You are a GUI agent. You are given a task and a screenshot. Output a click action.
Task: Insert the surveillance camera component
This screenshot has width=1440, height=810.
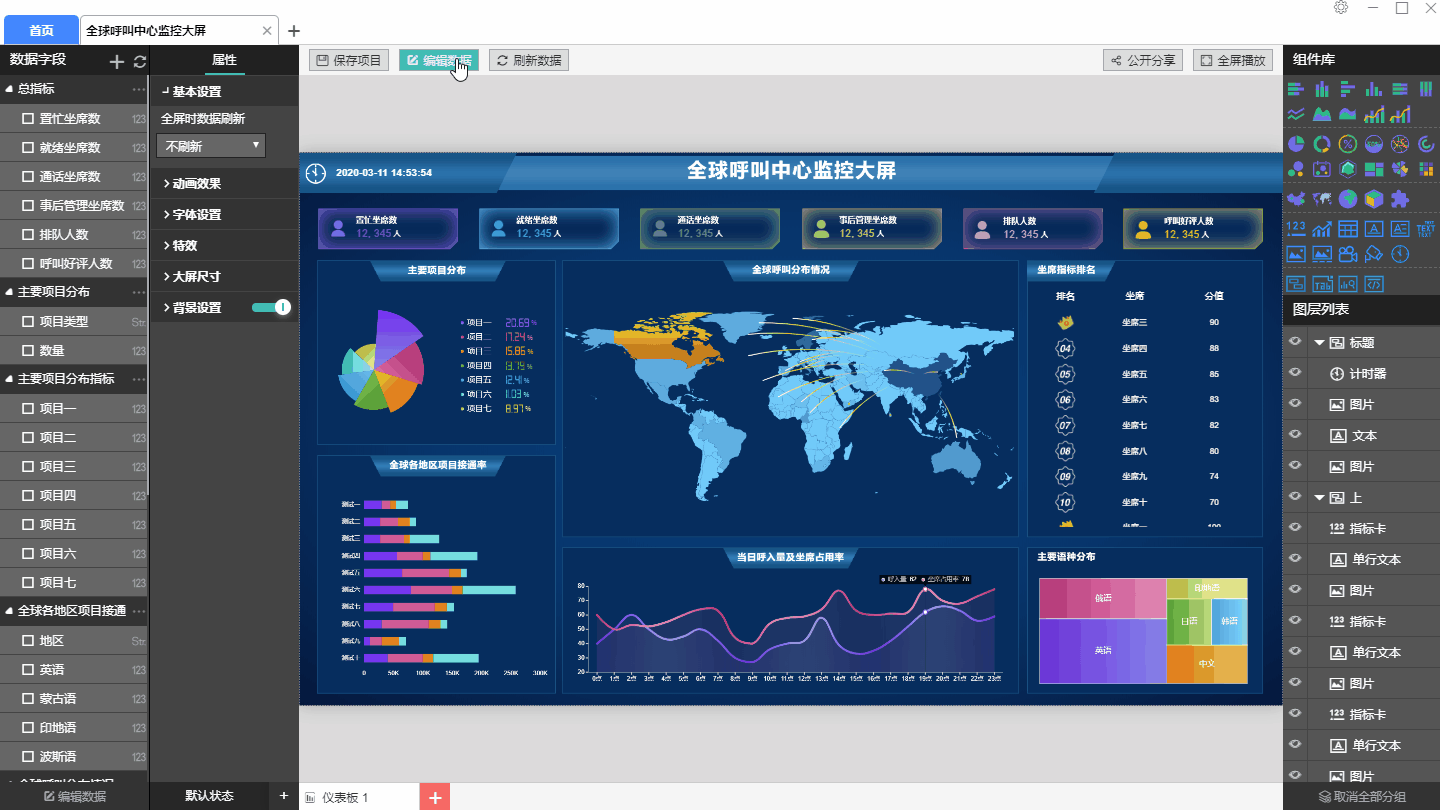coord(1374,254)
